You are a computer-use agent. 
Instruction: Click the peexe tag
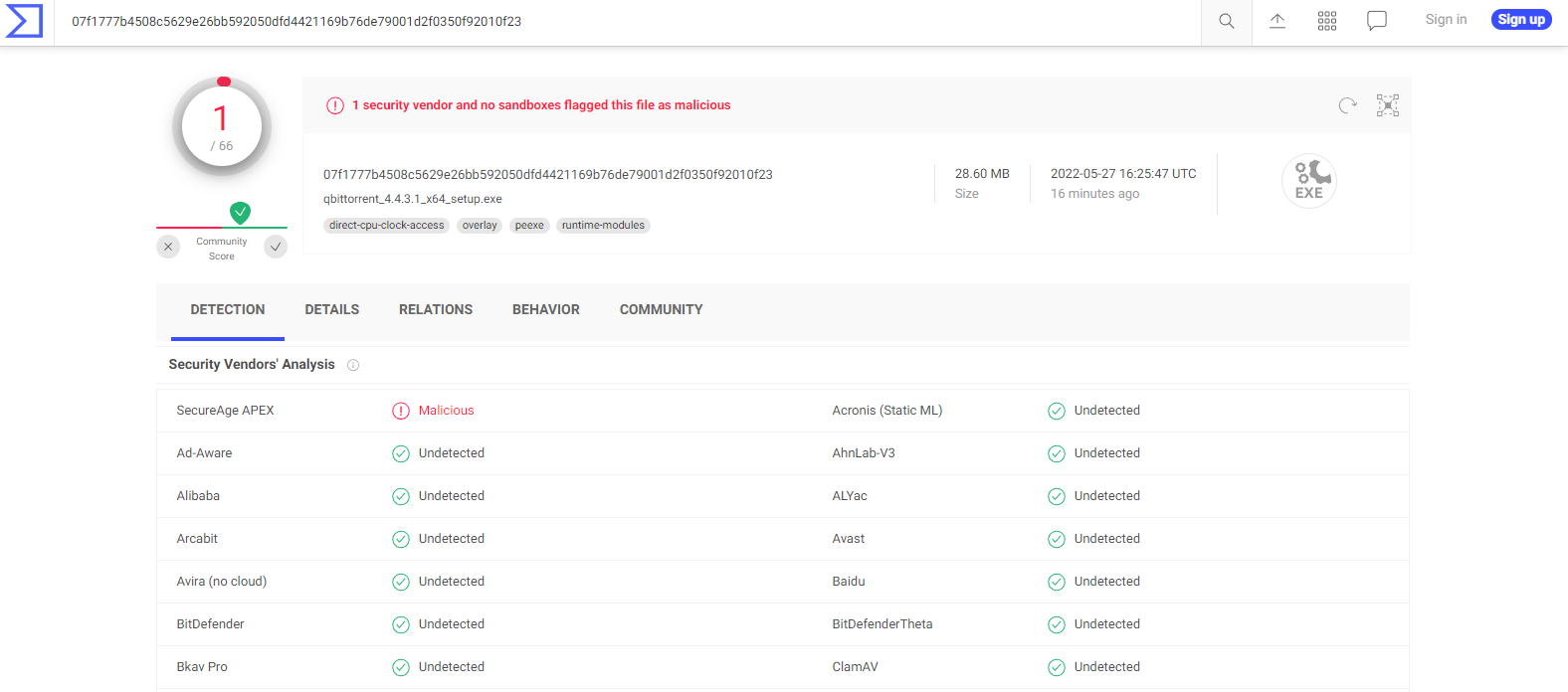[x=529, y=226]
